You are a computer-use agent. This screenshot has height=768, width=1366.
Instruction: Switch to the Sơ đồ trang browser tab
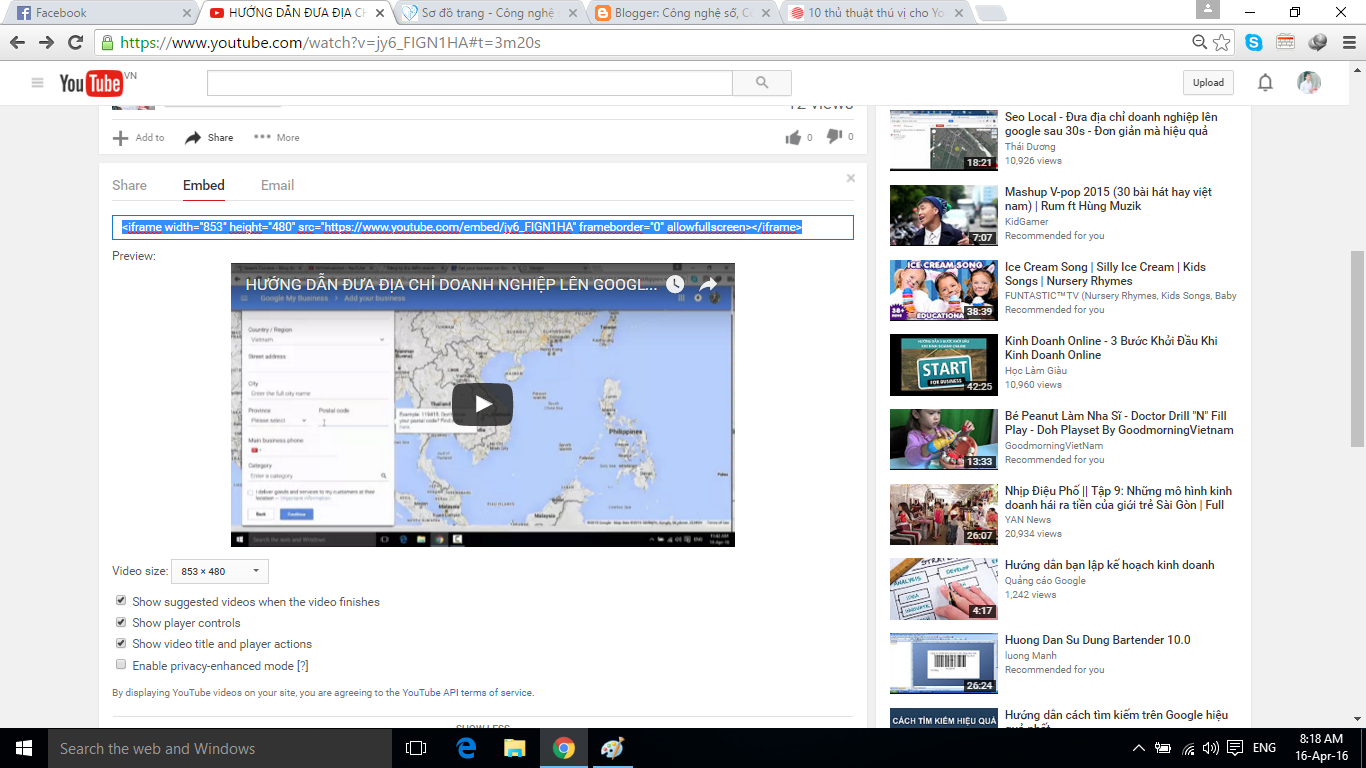(490, 13)
